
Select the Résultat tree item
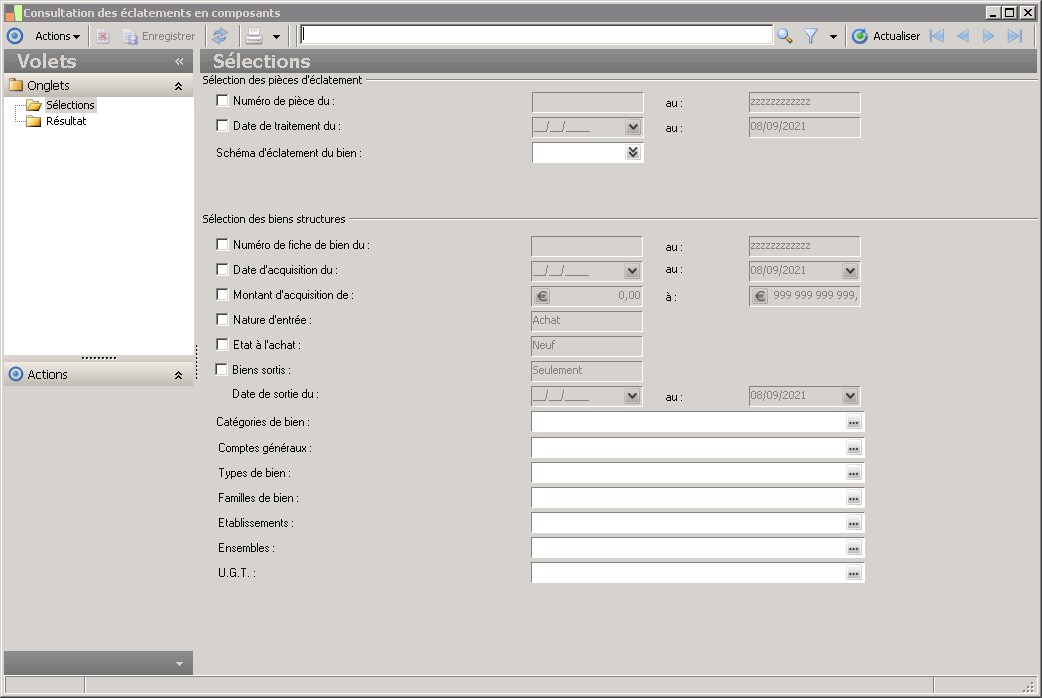point(66,121)
